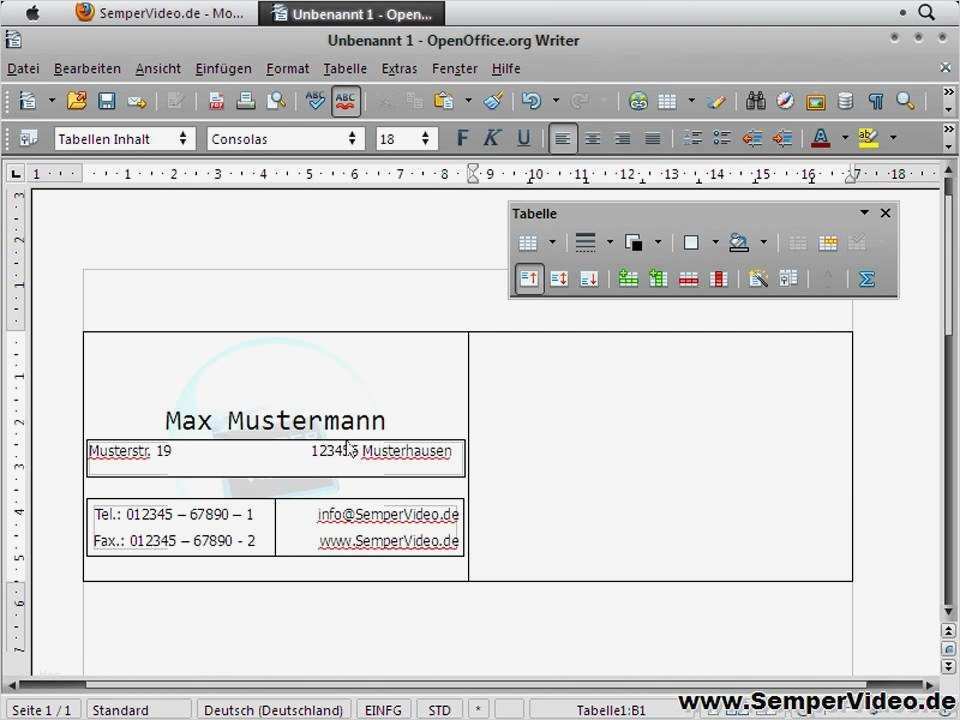Click the Spotlight search magnifier
Image resolution: width=960 pixels, height=720 pixels.
[x=928, y=12]
